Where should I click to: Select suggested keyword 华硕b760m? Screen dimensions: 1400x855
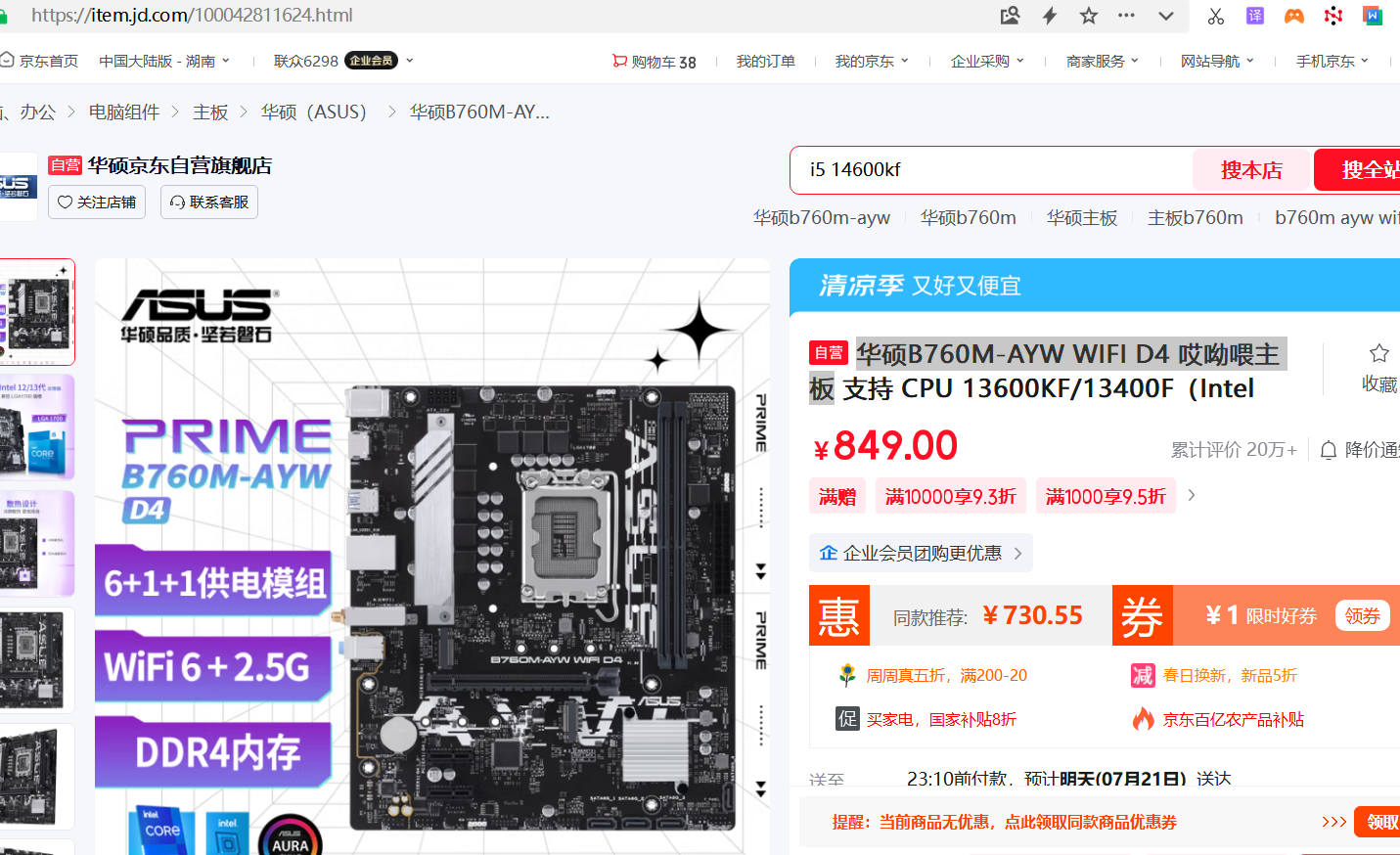pyautogui.click(x=969, y=217)
